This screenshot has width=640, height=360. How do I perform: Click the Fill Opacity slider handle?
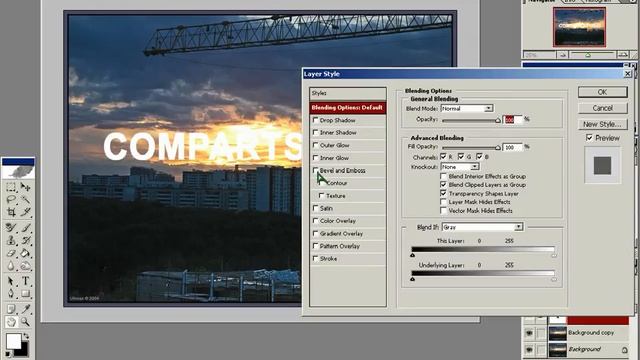coord(498,147)
